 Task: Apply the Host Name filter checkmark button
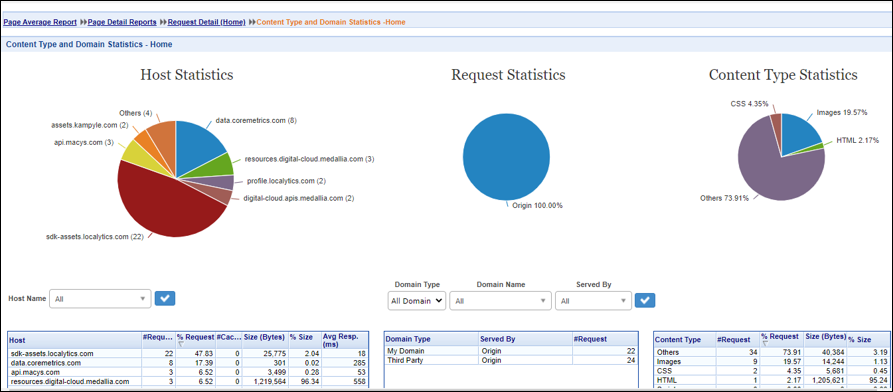(x=165, y=298)
